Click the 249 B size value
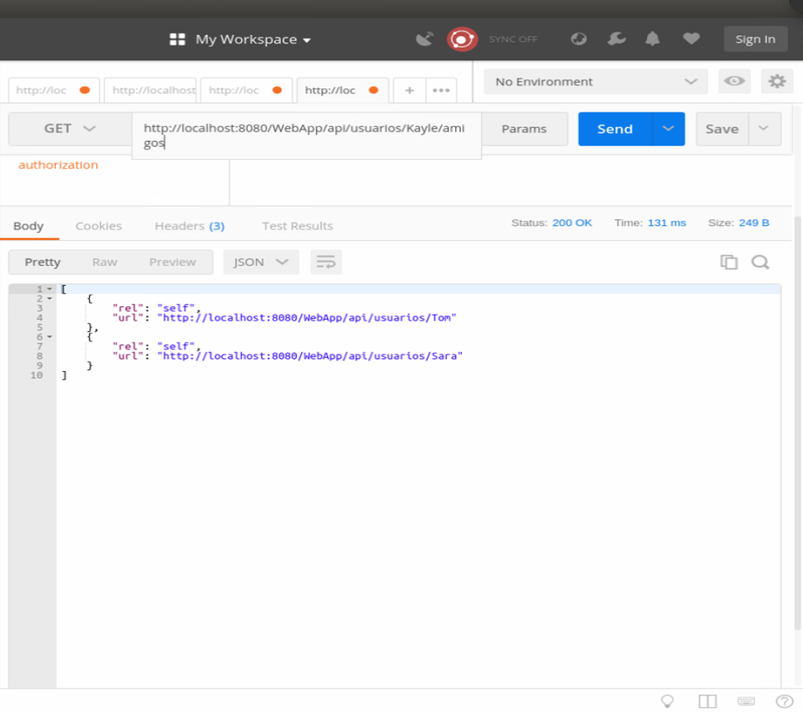803x712 pixels. click(x=754, y=223)
